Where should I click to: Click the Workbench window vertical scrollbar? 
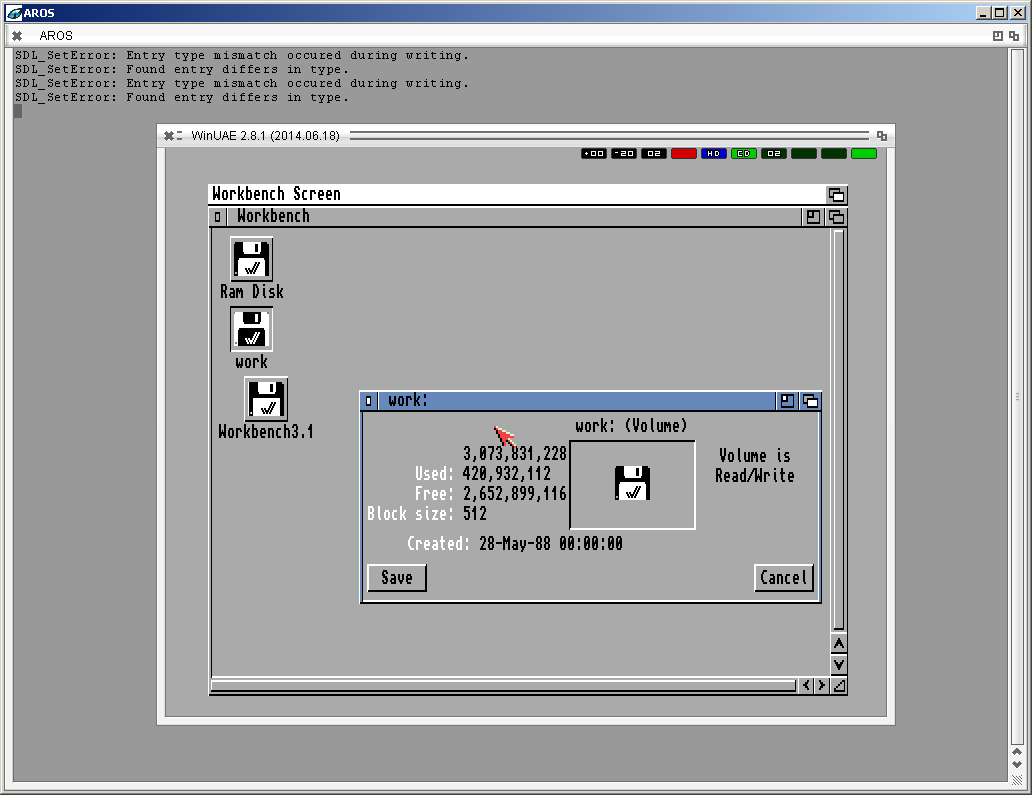pos(839,430)
